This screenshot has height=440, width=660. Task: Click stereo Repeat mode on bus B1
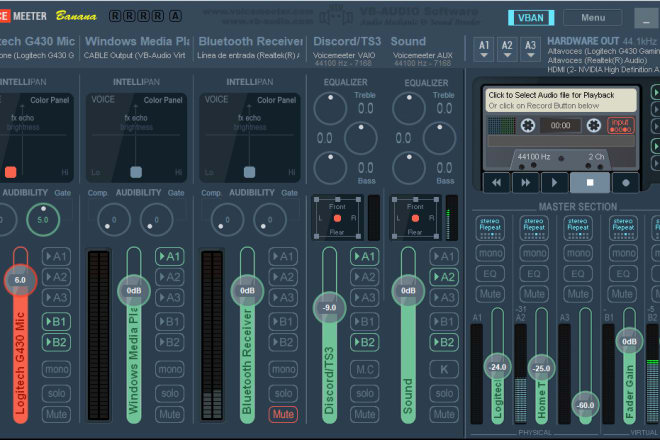(x=623, y=228)
